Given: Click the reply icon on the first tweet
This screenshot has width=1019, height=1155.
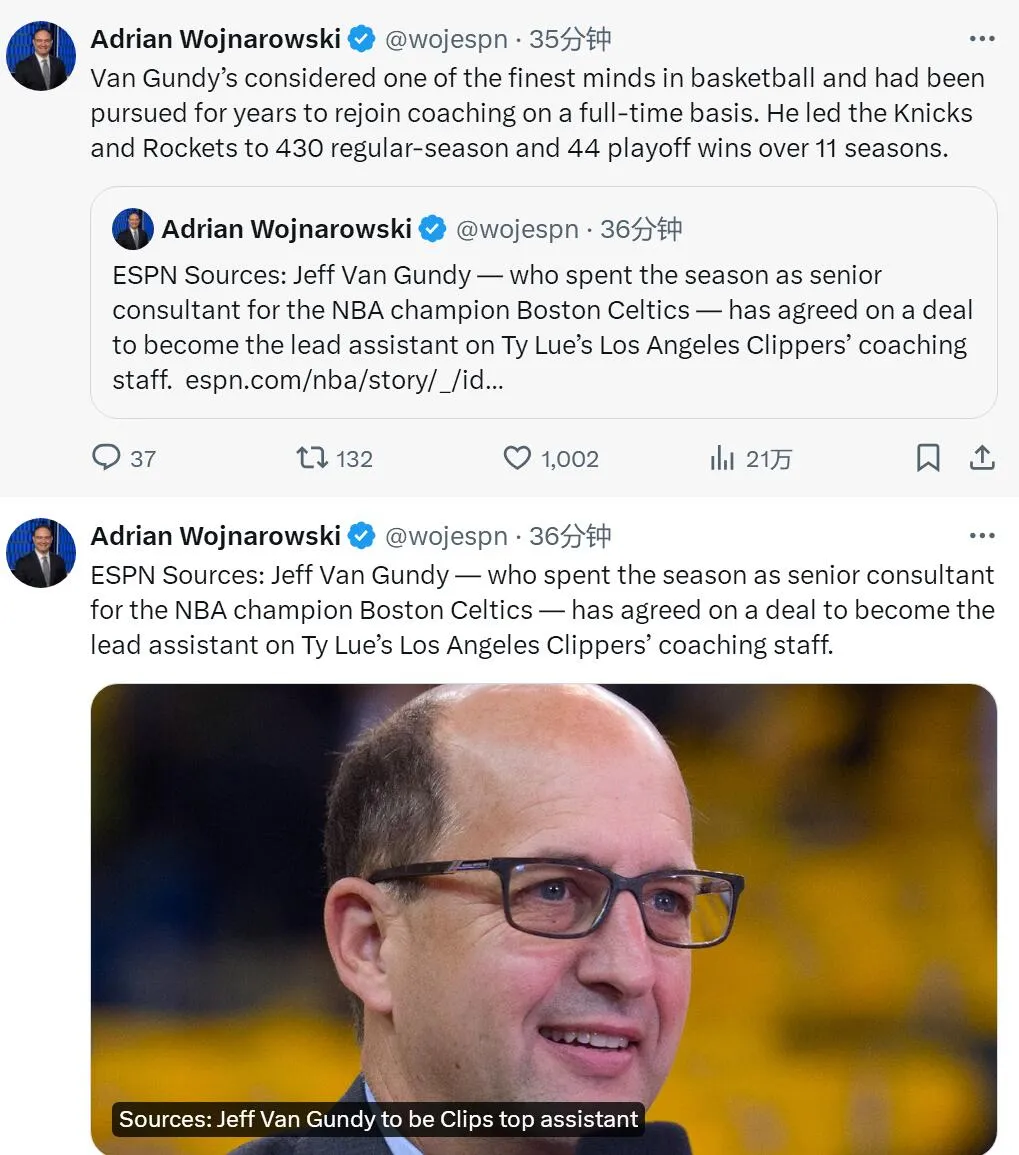Looking at the screenshot, I should click(106, 458).
